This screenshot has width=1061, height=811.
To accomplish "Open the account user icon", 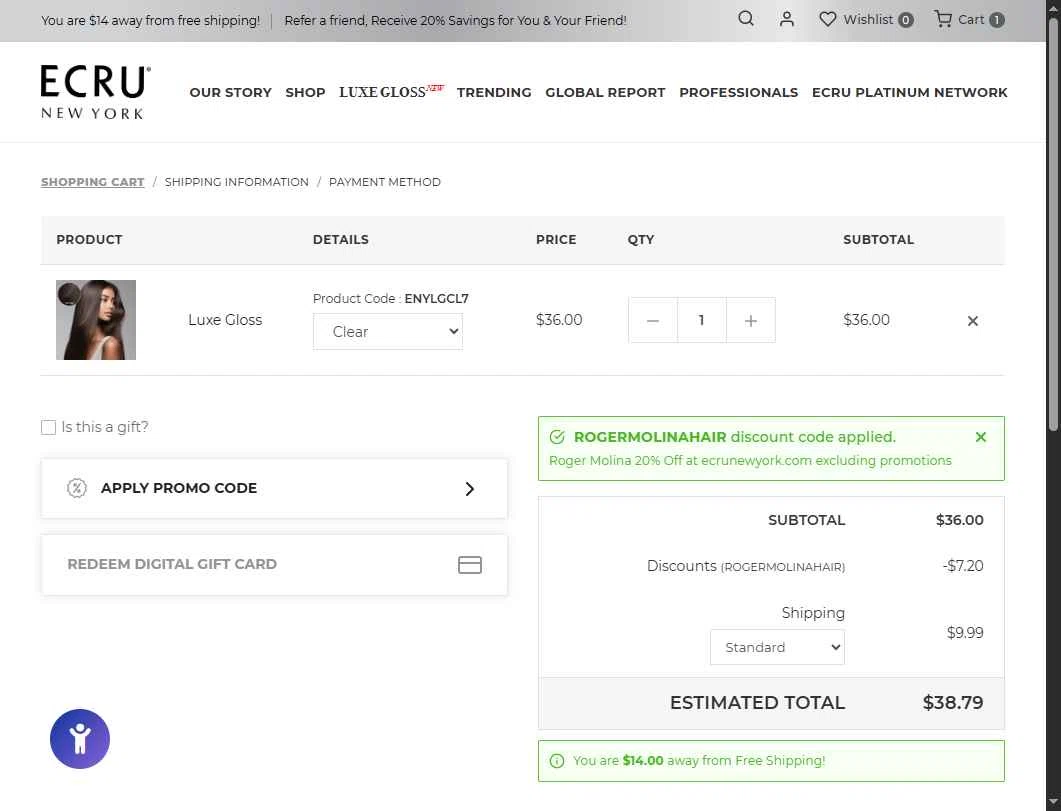I will 786,19.
